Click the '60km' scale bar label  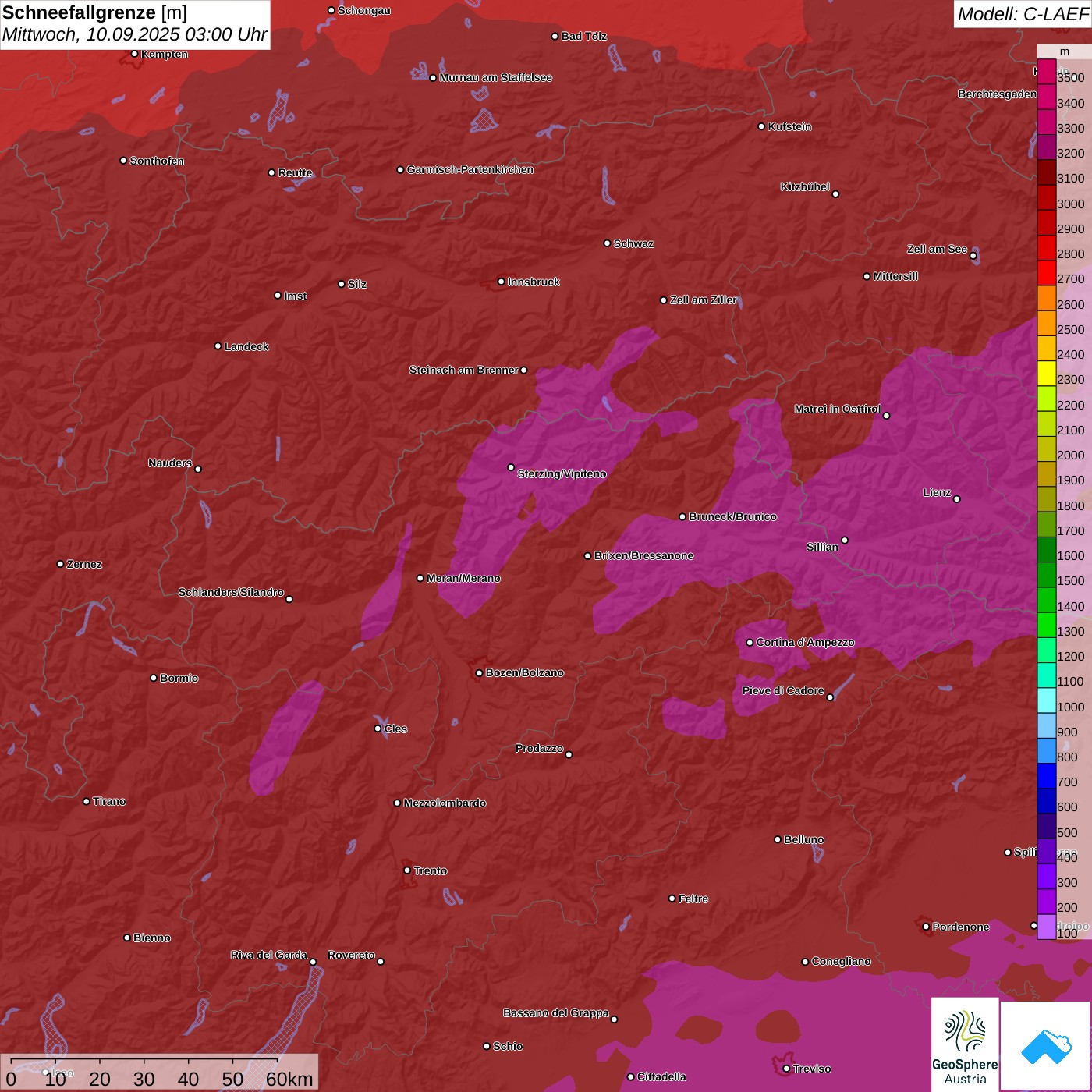pyautogui.click(x=289, y=1079)
